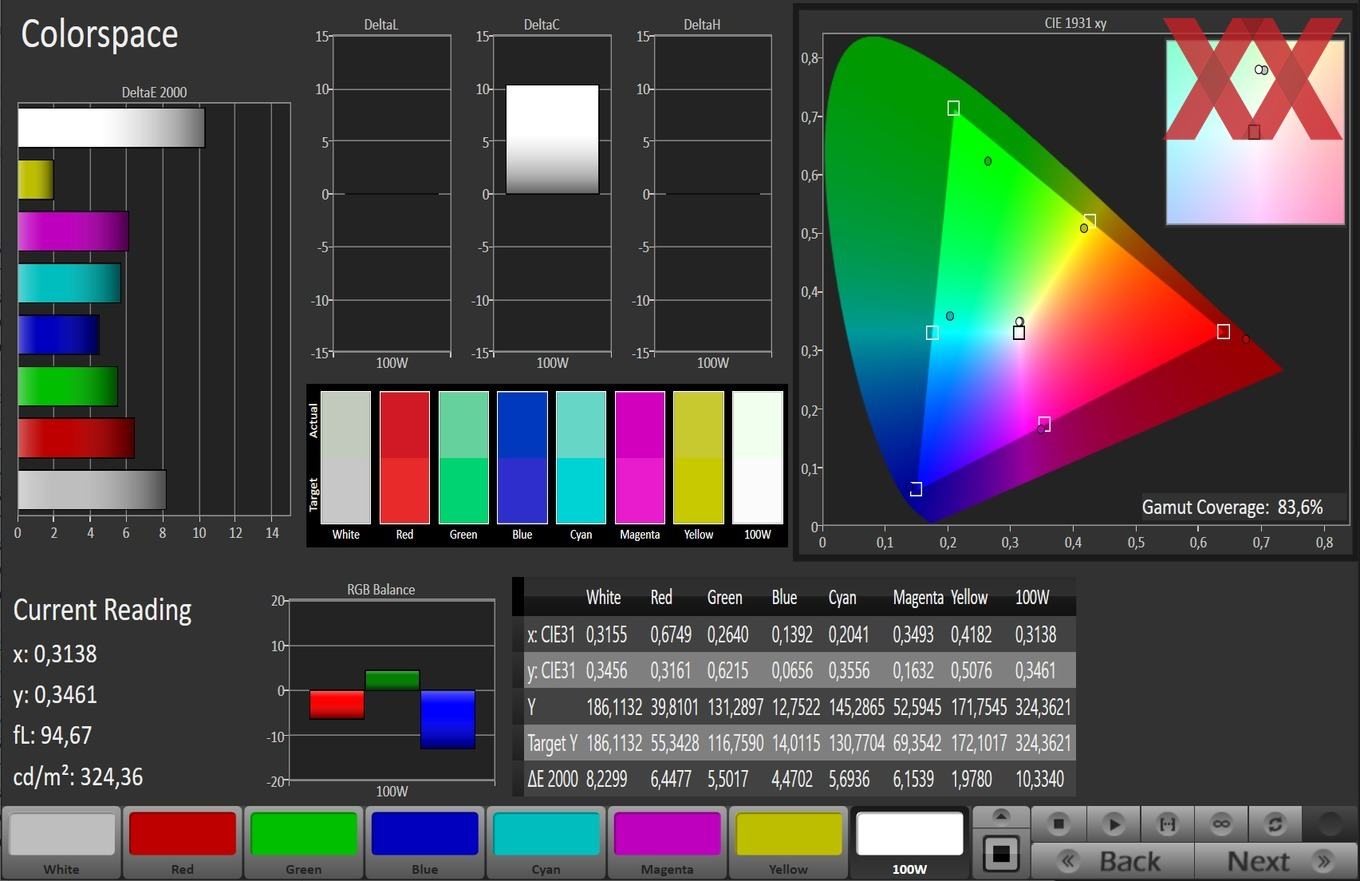Click the DeltaL chart title
1360x881 pixels.
click(382, 24)
